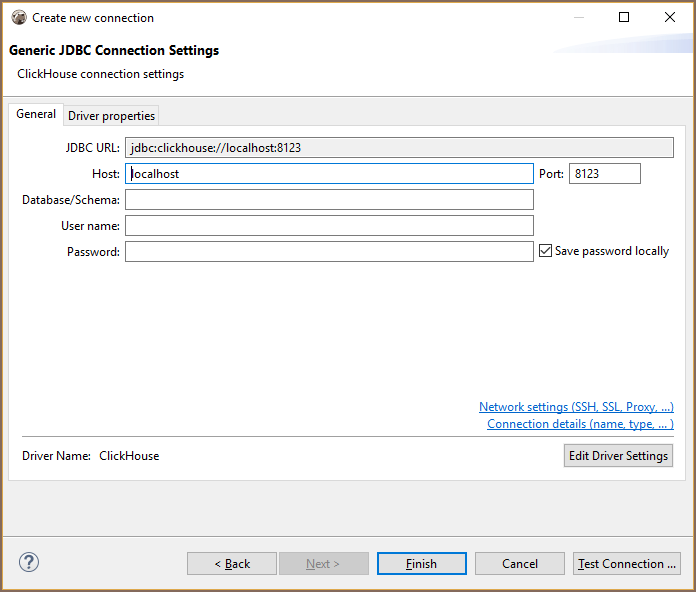Click the 'Generic JDBC Connection Settings' heading
The height and width of the screenshot is (592, 696).
coord(114,51)
